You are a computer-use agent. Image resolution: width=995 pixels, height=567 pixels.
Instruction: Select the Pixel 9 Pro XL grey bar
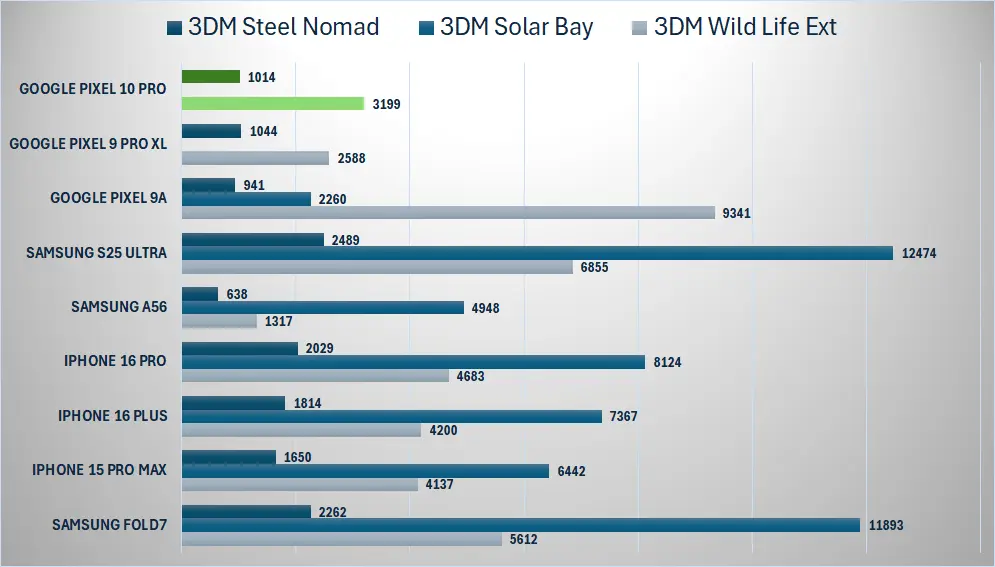click(x=255, y=158)
